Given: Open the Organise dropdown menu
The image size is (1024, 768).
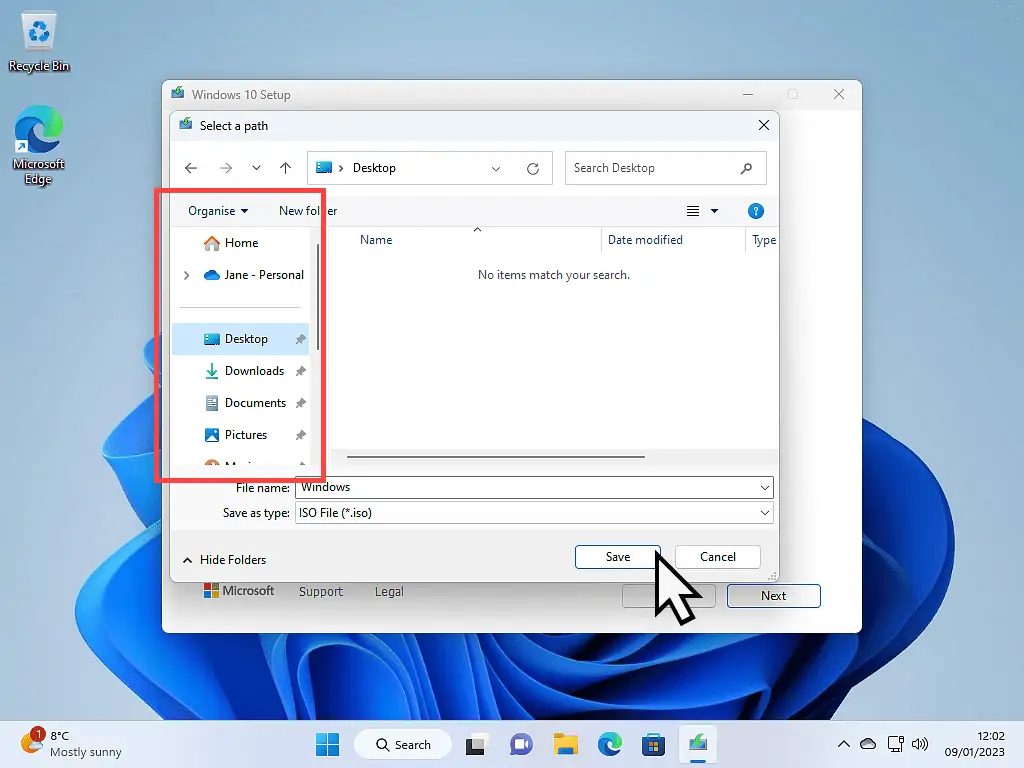Looking at the screenshot, I should [x=217, y=211].
